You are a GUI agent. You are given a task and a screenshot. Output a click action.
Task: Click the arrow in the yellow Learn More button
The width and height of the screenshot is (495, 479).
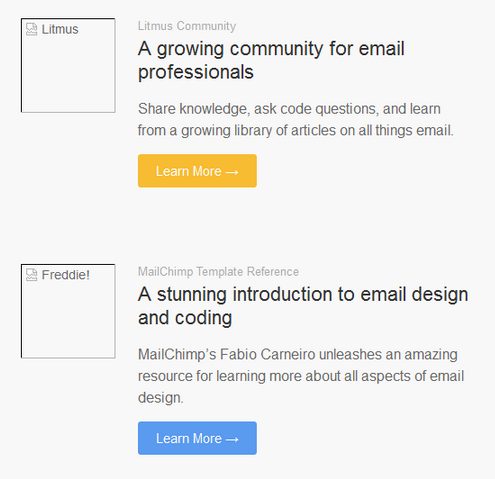pyautogui.click(x=232, y=172)
